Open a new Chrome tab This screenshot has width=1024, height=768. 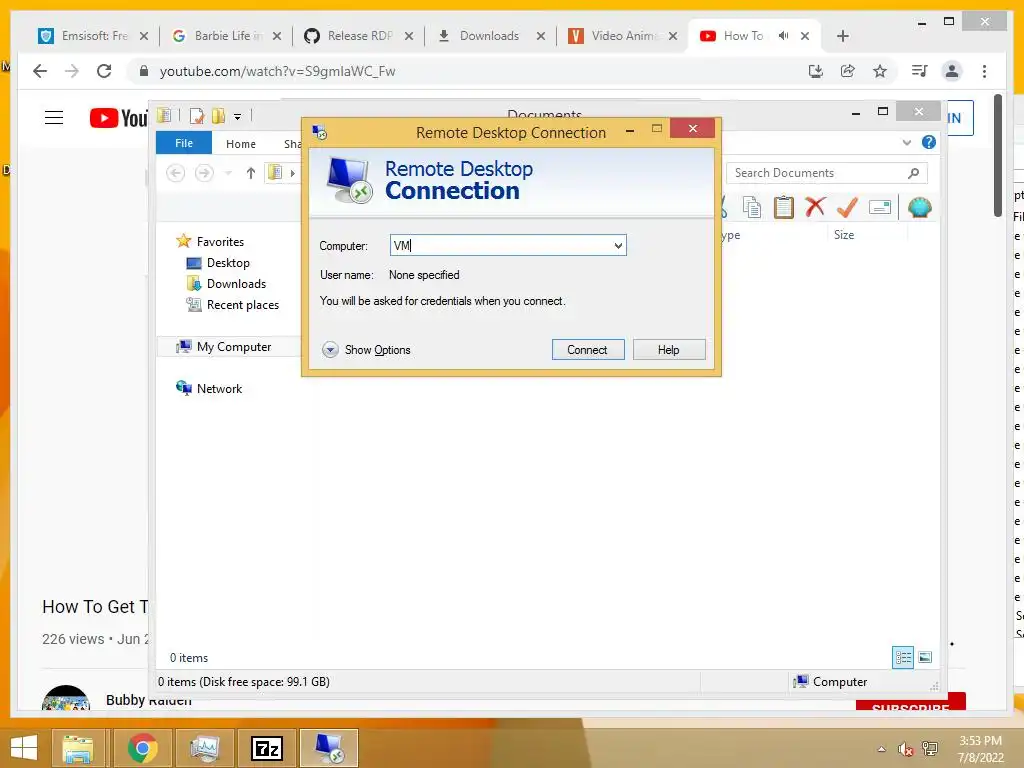pyautogui.click(x=842, y=36)
